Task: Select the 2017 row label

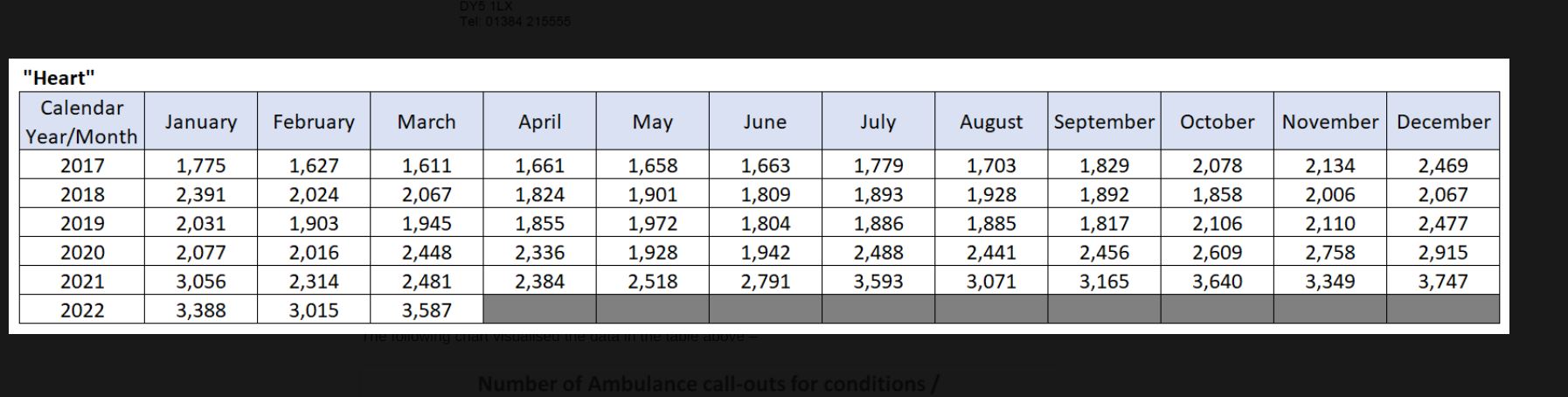Action: (82, 165)
